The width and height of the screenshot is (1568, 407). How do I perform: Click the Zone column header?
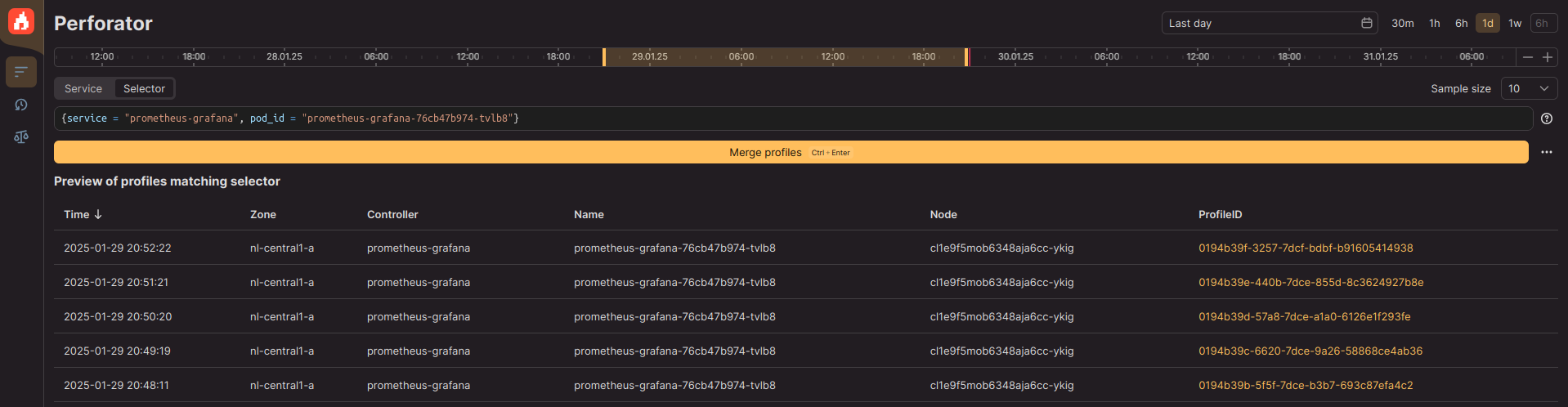tap(262, 214)
